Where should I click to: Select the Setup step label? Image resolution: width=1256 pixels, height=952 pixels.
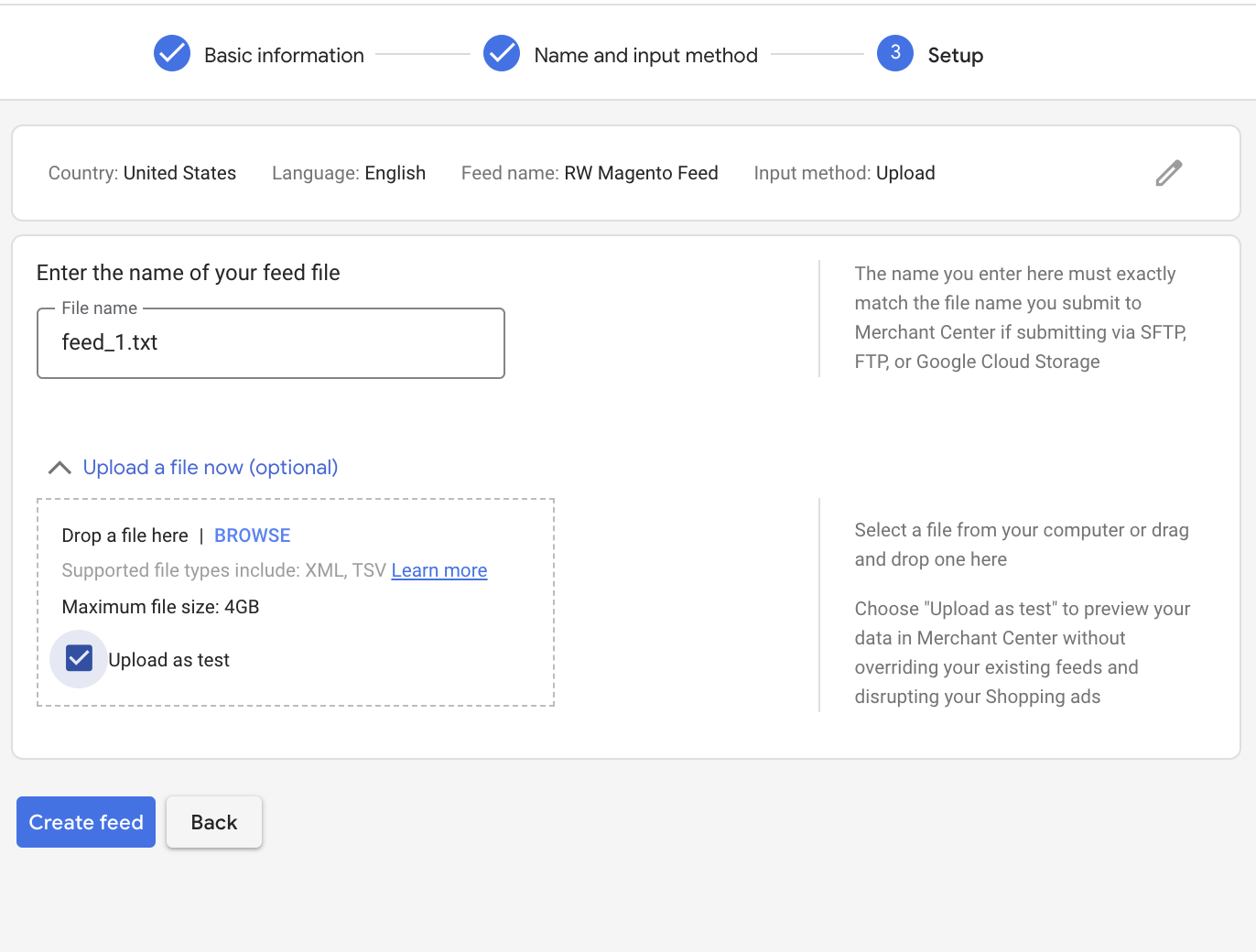pyautogui.click(x=956, y=55)
